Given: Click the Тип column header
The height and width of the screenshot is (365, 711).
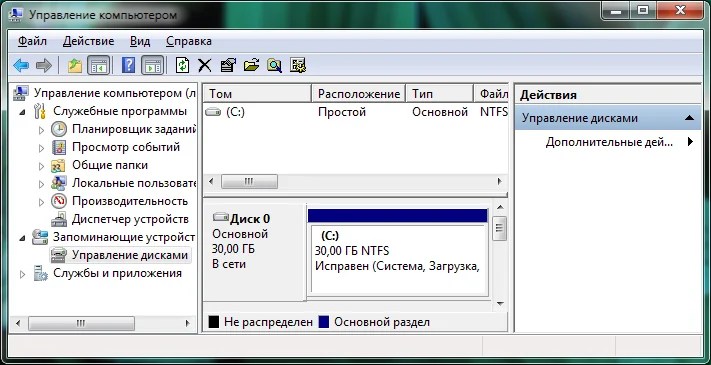Looking at the screenshot, I should [x=439, y=94].
